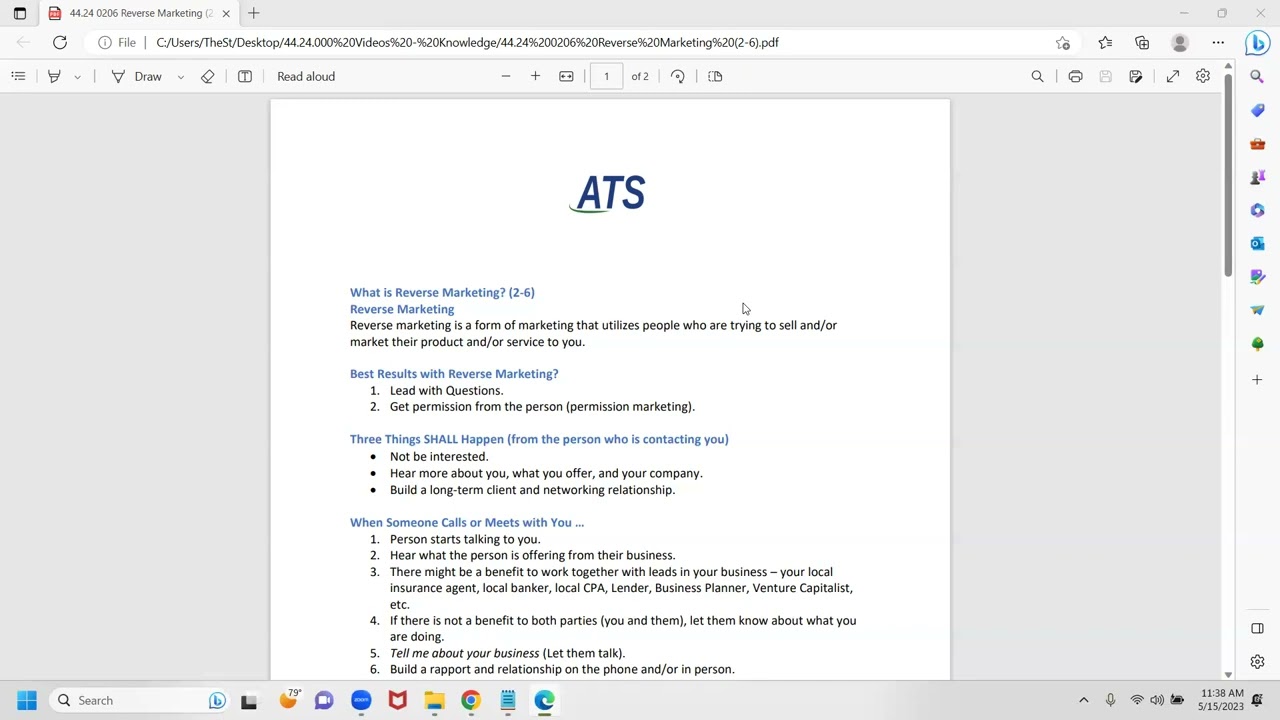The image size is (1280, 720).
Task: Open taskbar clock and date
Action: point(1222,700)
